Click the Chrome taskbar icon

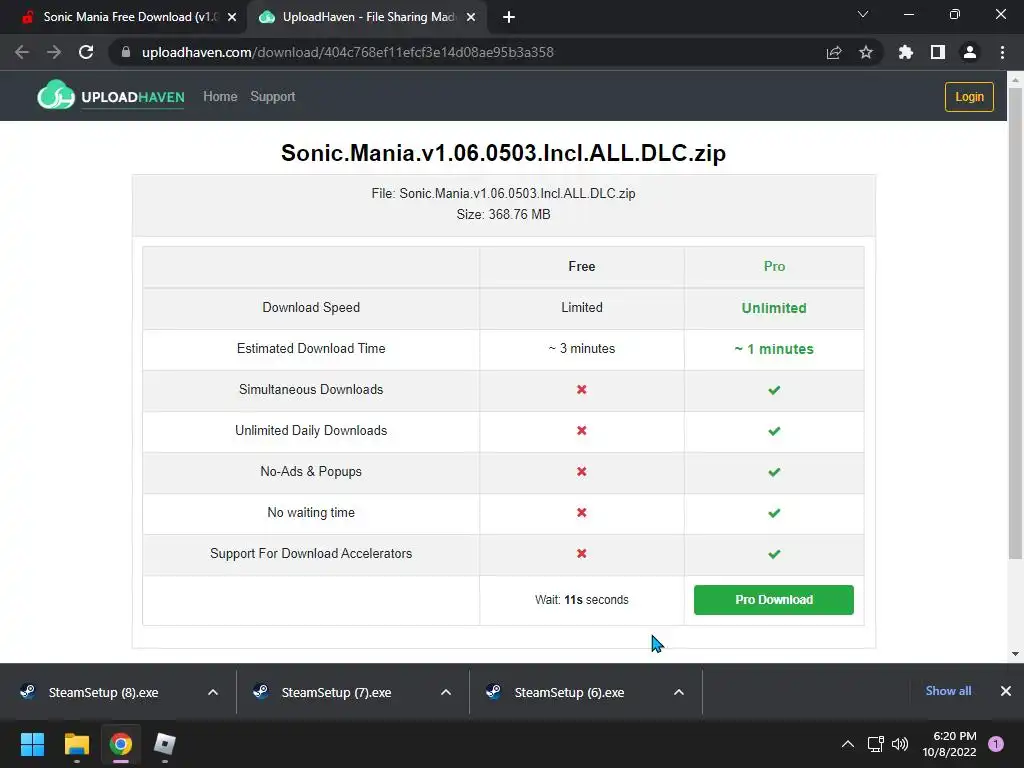(121, 744)
